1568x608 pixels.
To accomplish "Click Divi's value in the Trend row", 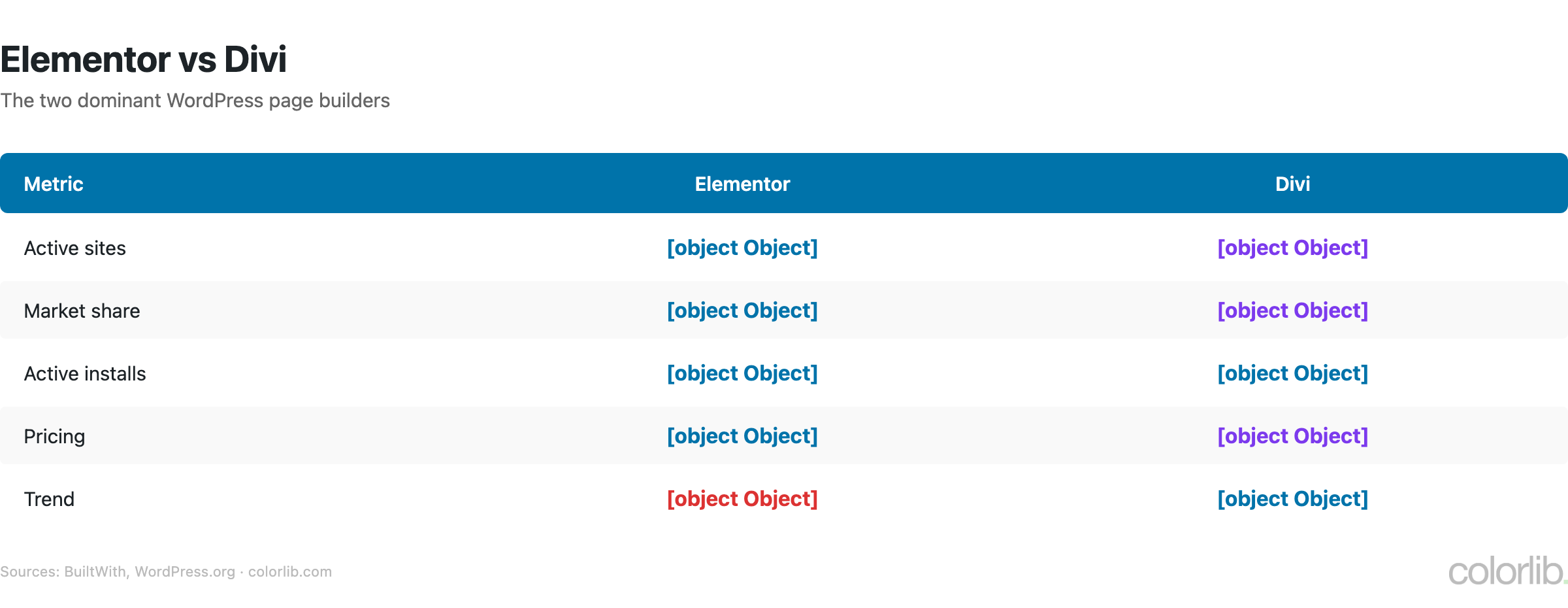I will point(1292,499).
